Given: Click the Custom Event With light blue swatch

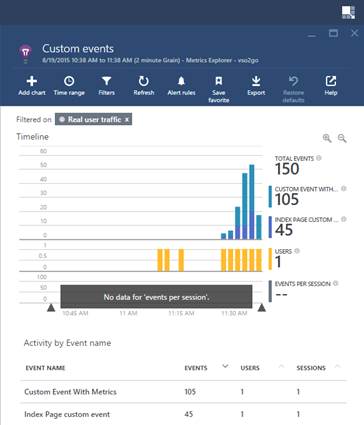Looking at the screenshot, I should click(x=270, y=197).
